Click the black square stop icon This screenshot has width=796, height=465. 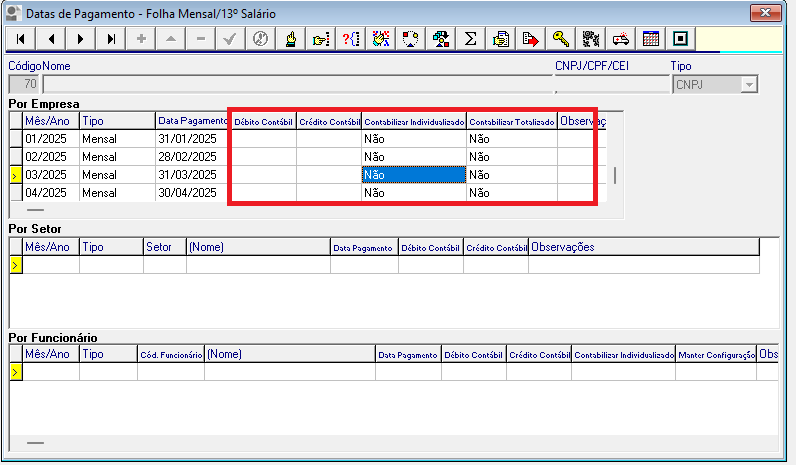pos(680,39)
